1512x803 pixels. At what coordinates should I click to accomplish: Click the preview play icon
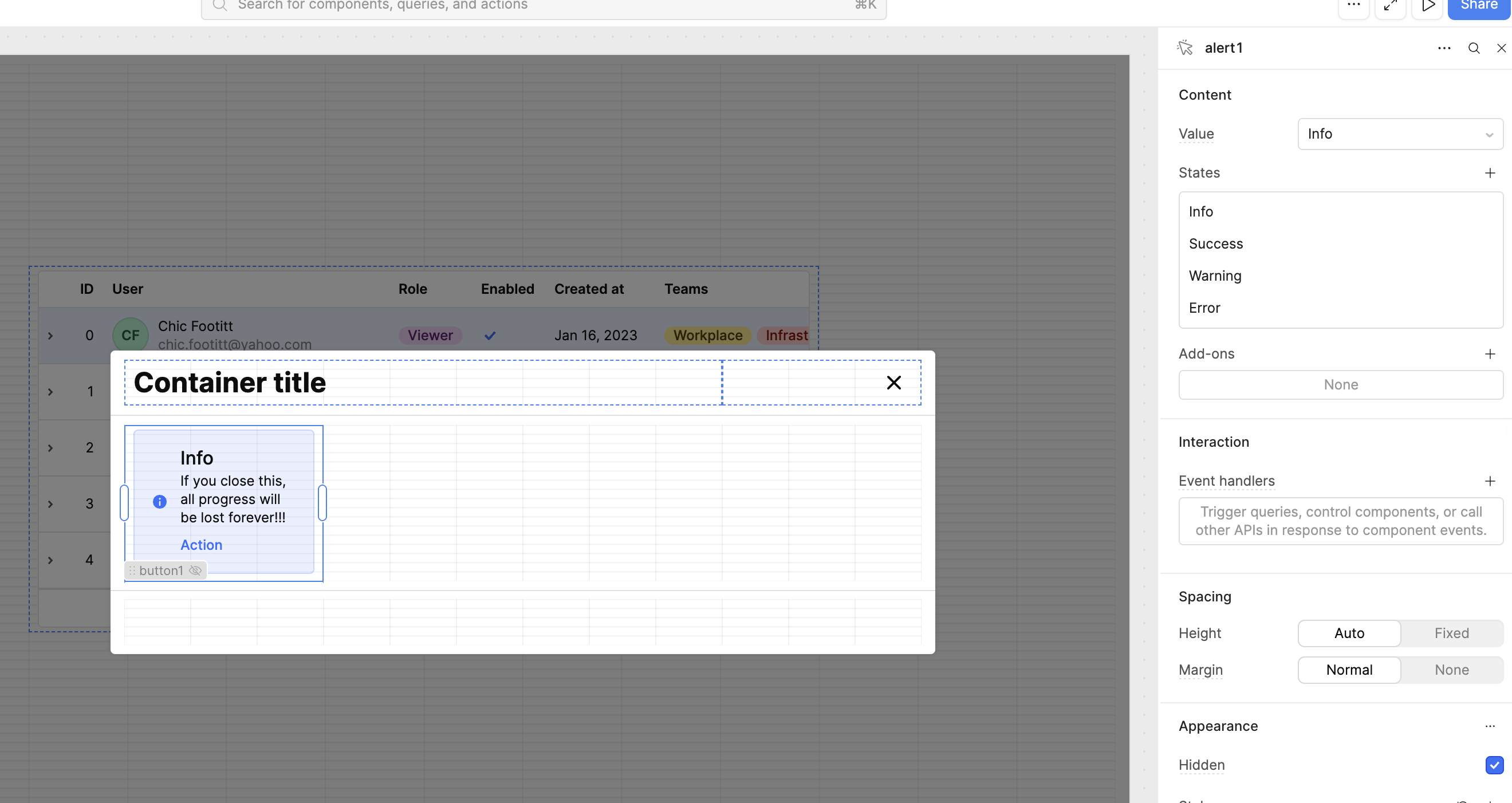click(x=1427, y=6)
